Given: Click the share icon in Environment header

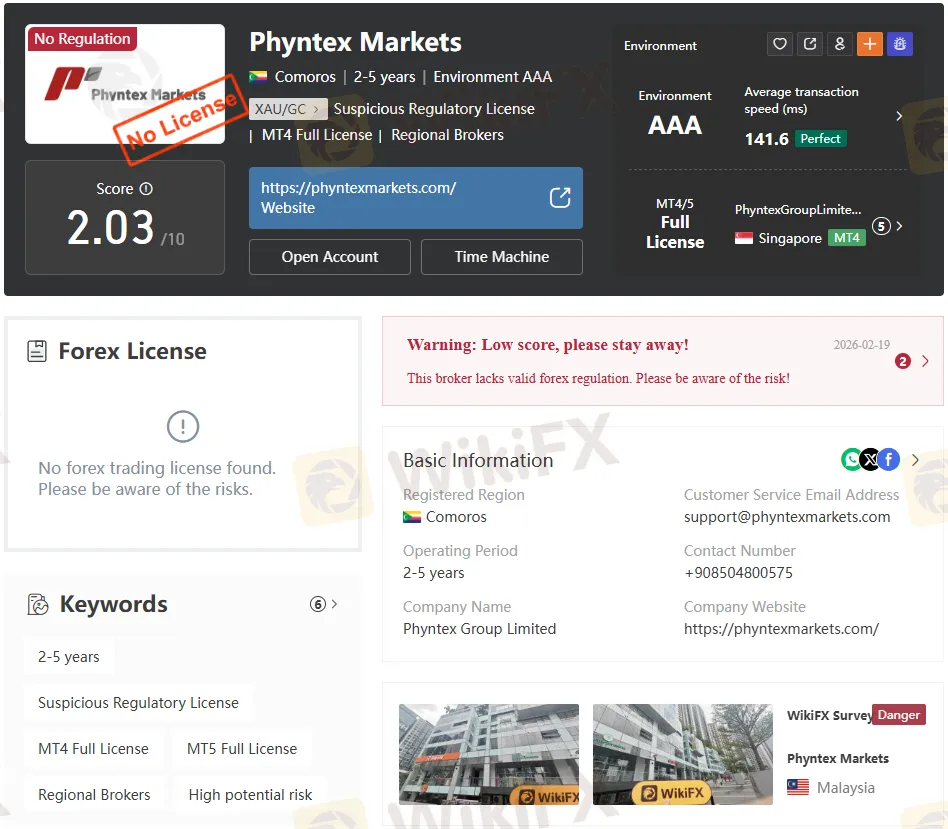Looking at the screenshot, I should click(x=810, y=44).
